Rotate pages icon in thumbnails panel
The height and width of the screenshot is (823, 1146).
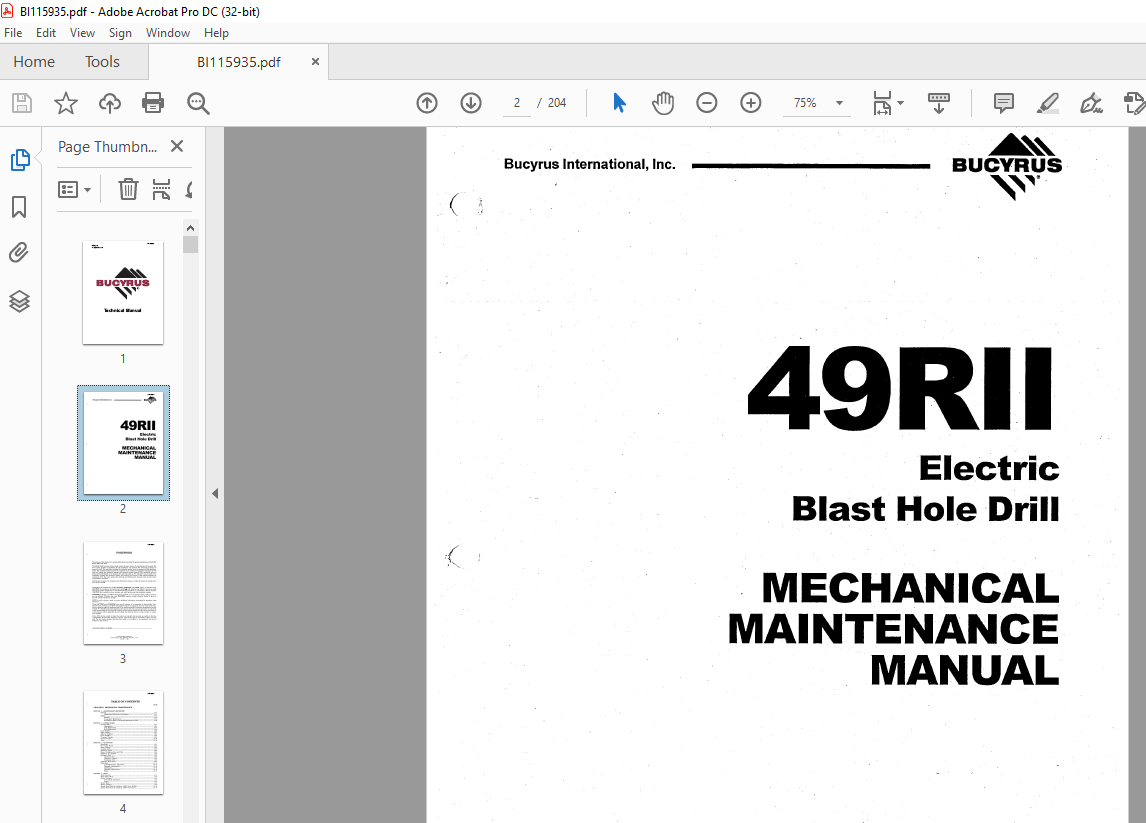pos(189,190)
